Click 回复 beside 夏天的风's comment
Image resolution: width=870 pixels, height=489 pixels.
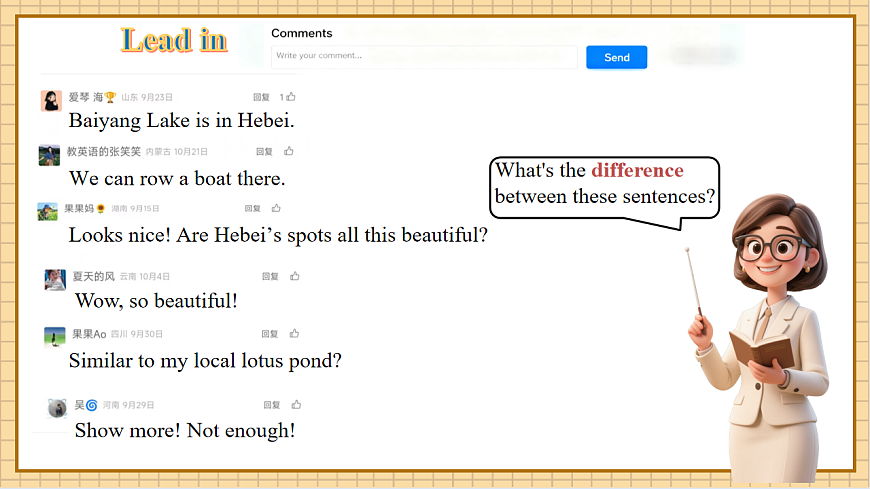tap(270, 276)
